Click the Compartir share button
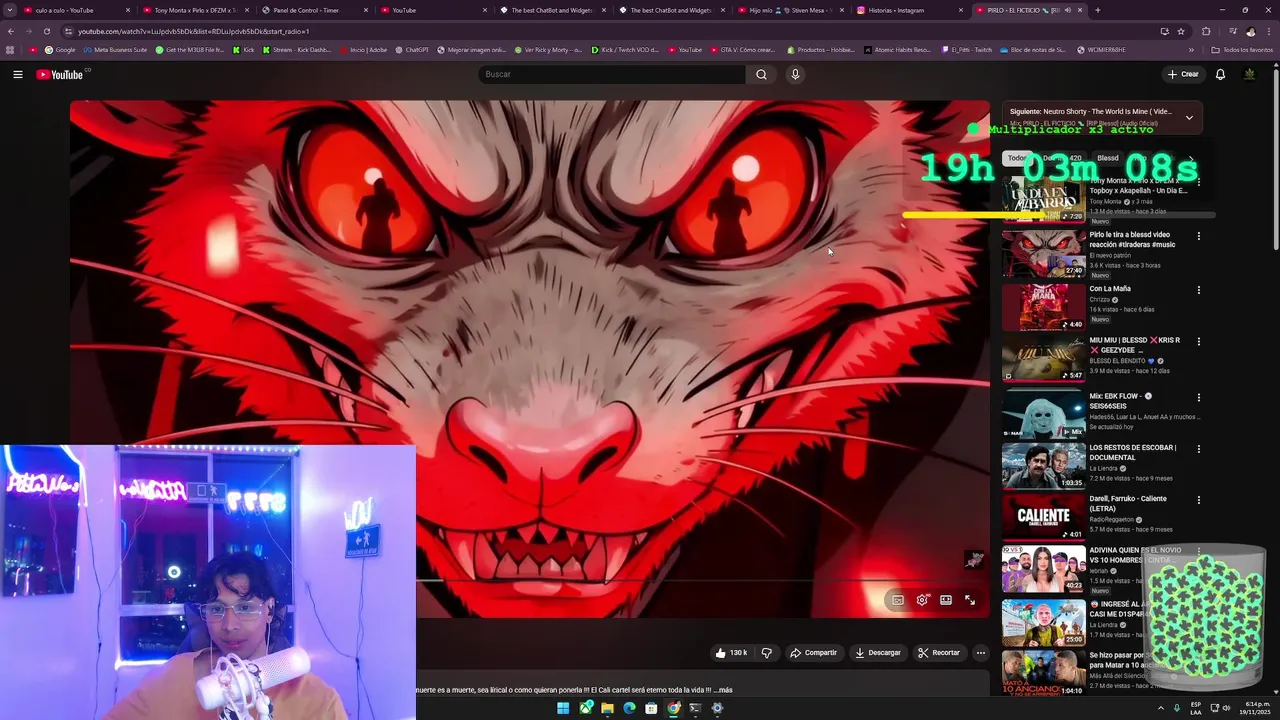 pyautogui.click(x=814, y=653)
